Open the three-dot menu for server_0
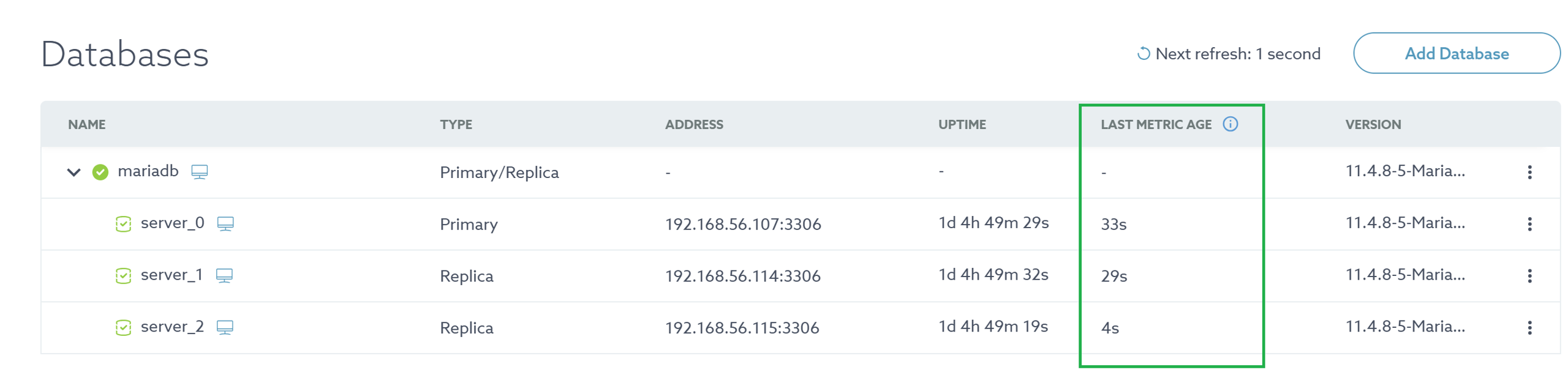The width and height of the screenshot is (1568, 375). pos(1529,225)
